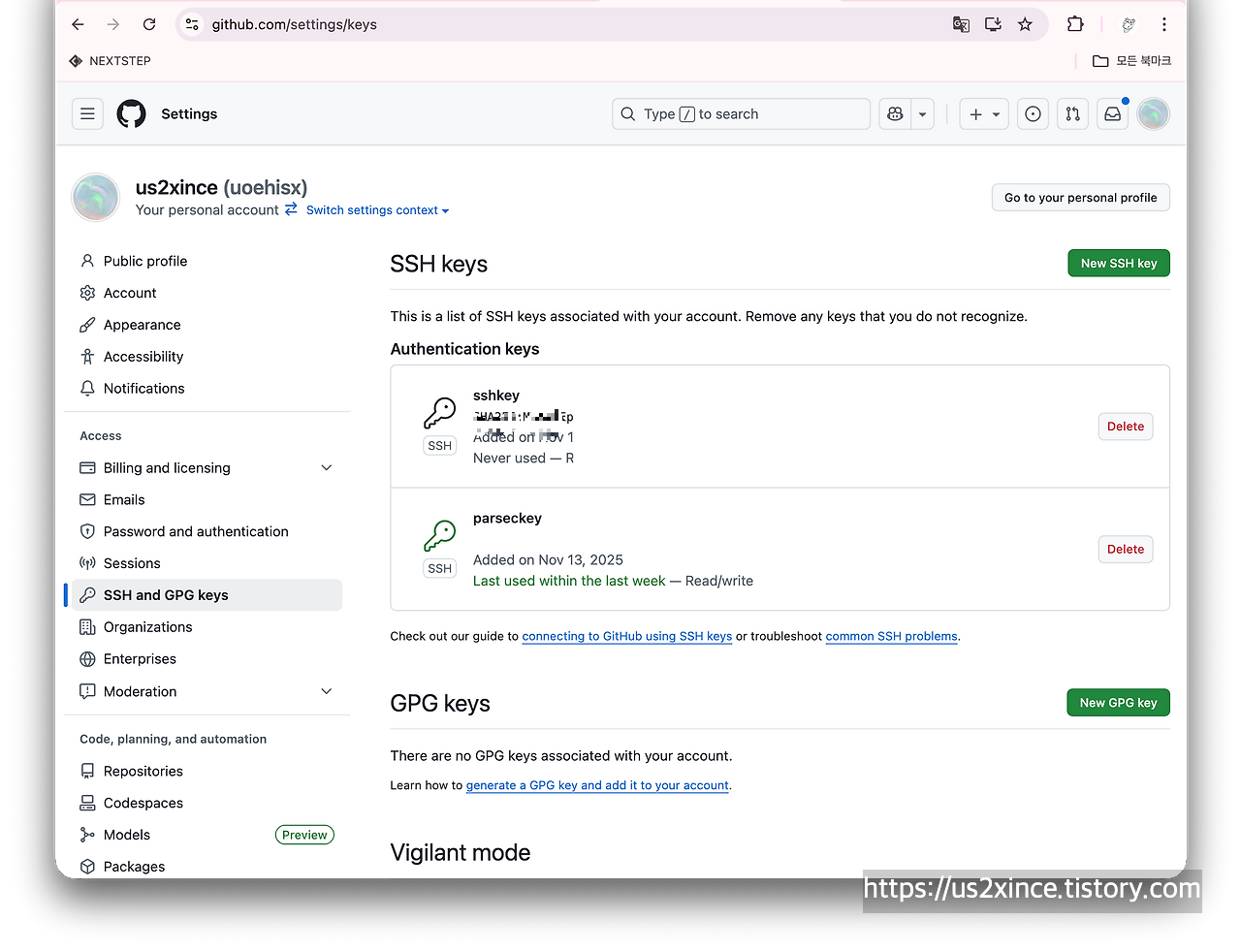Image resolution: width=1241 pixels, height=952 pixels.
Task: Click key icon of parseckey entry
Action: click(x=439, y=536)
